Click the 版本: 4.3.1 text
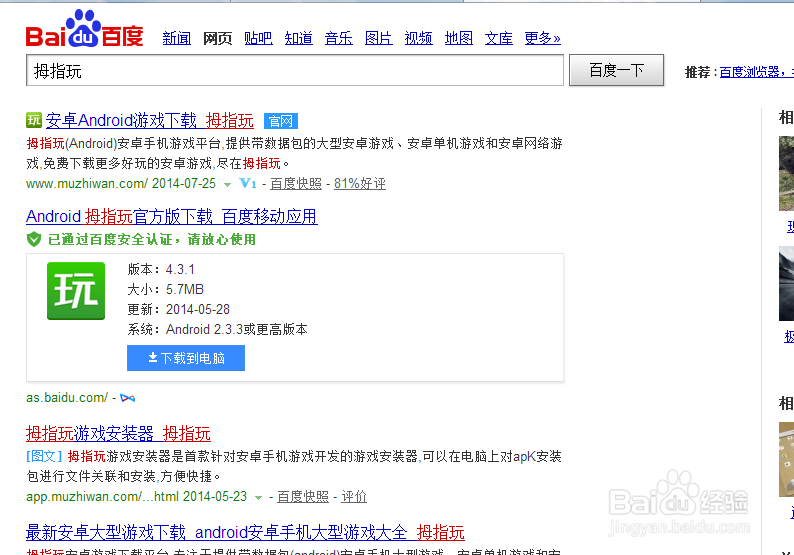This screenshot has height=555, width=794. point(161,269)
